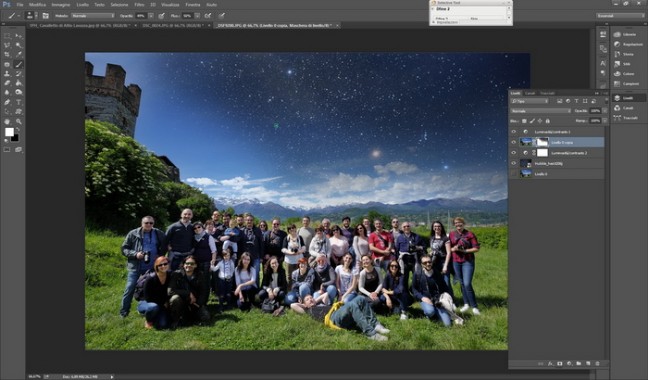
Task: Open the Filtro menu
Action: (139, 5)
